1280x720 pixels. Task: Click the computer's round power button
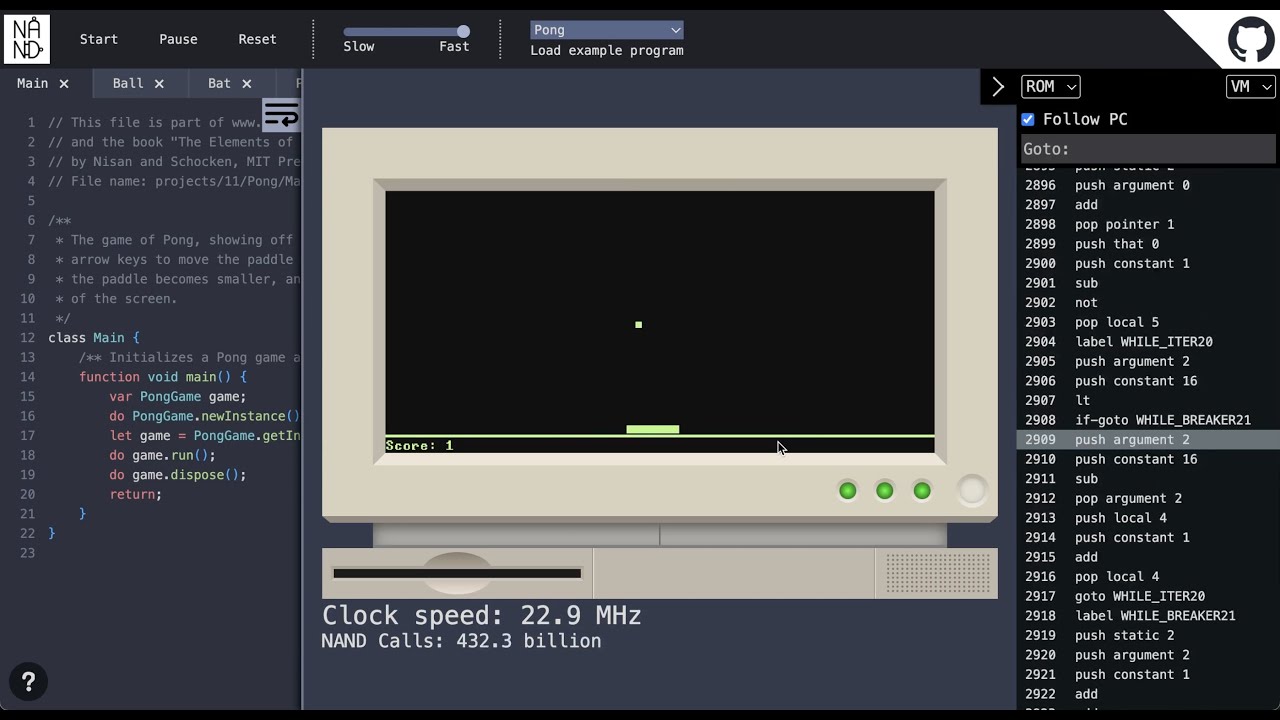pyautogui.click(x=972, y=490)
